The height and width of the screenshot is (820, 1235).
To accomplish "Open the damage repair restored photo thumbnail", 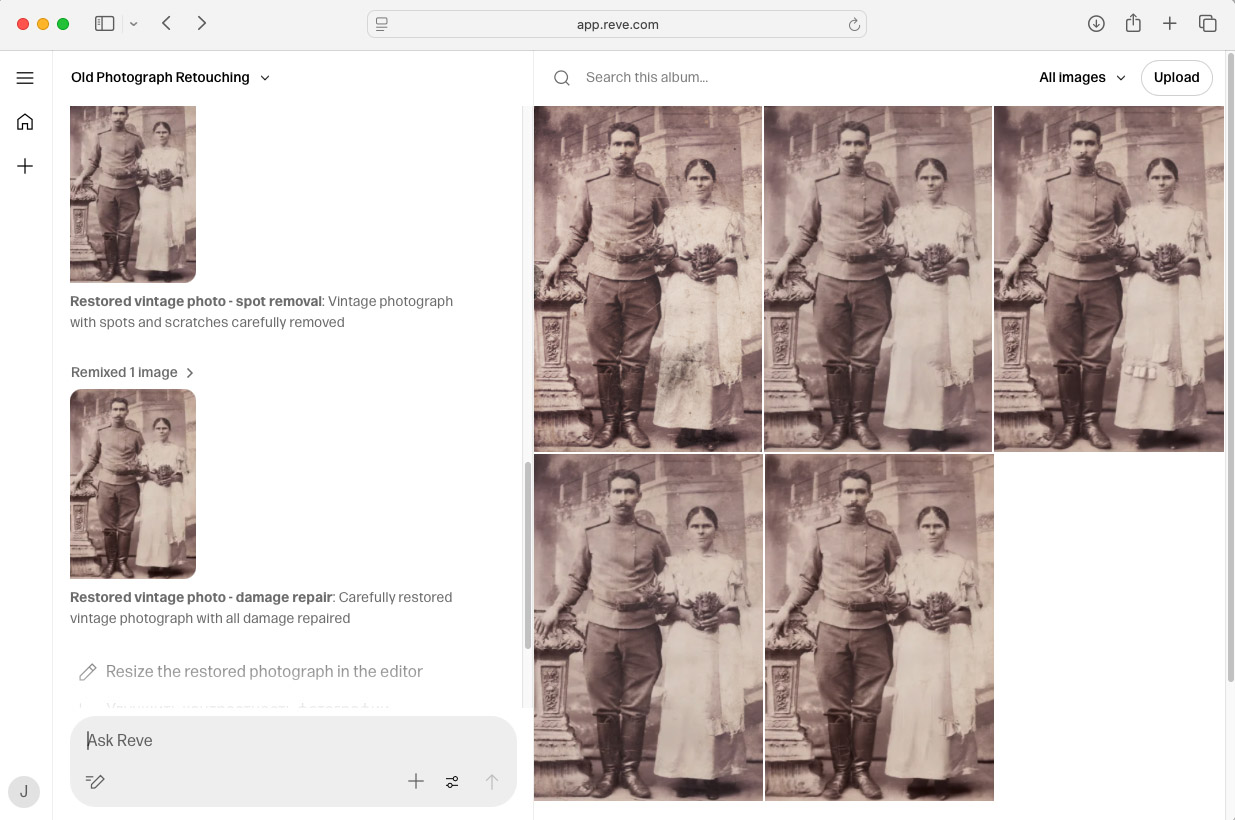I will pyautogui.click(x=133, y=484).
